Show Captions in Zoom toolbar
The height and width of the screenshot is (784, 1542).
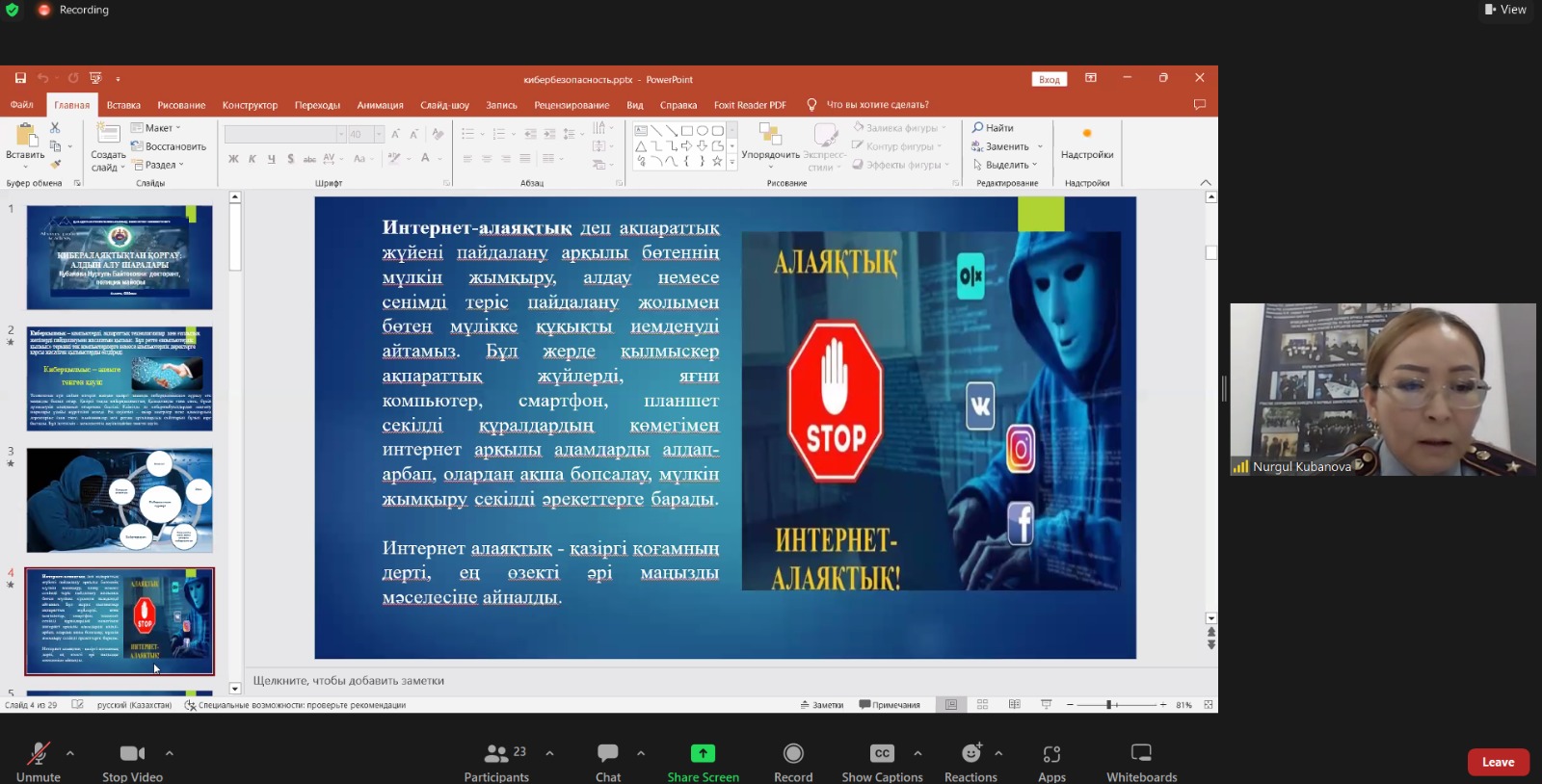(882, 762)
